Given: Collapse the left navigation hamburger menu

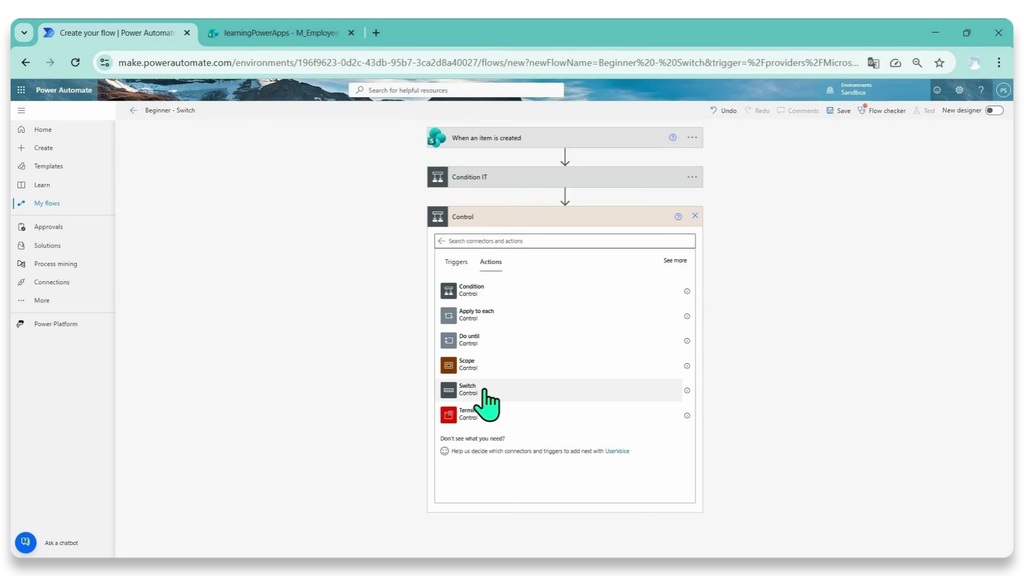Looking at the screenshot, I should point(21,110).
